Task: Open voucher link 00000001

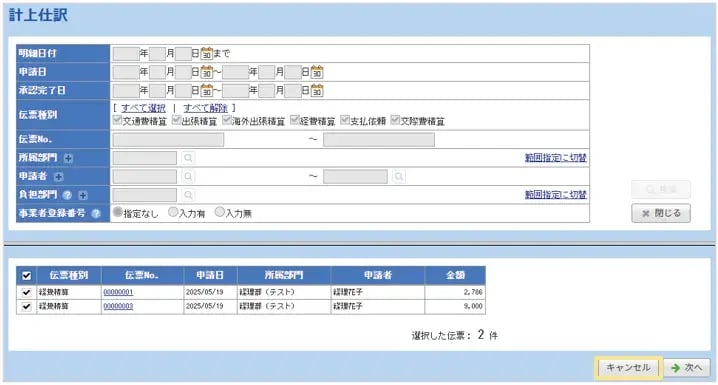Action: coord(118,292)
